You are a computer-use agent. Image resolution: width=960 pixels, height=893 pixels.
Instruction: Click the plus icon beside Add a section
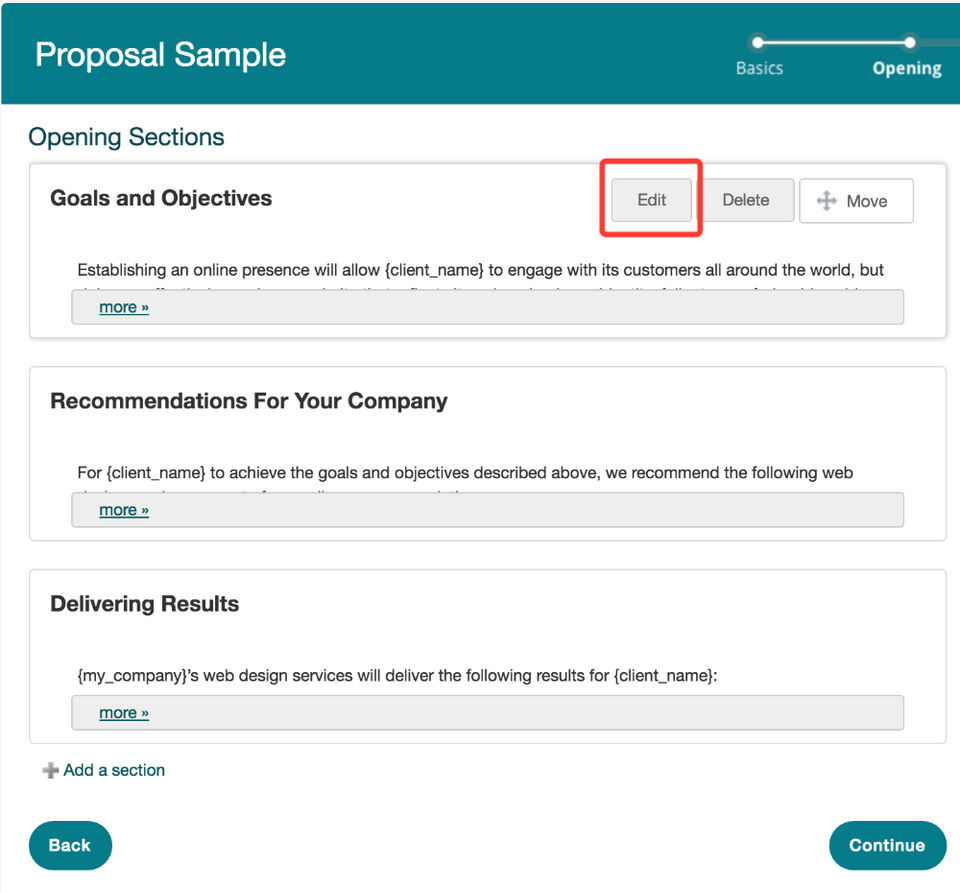click(50, 771)
